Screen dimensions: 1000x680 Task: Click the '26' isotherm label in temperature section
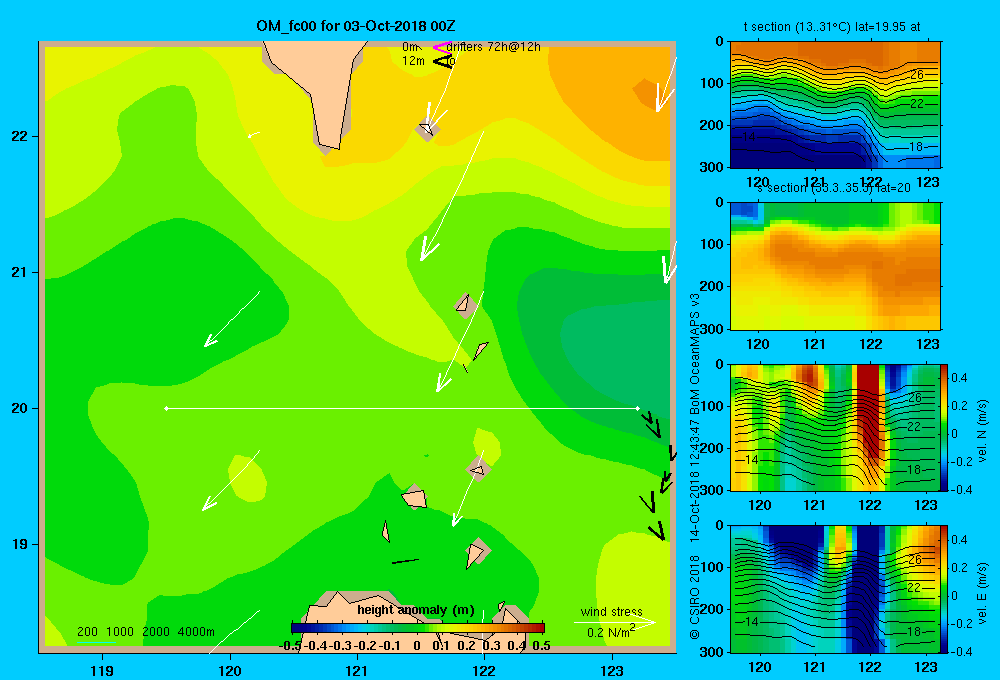(x=916, y=75)
